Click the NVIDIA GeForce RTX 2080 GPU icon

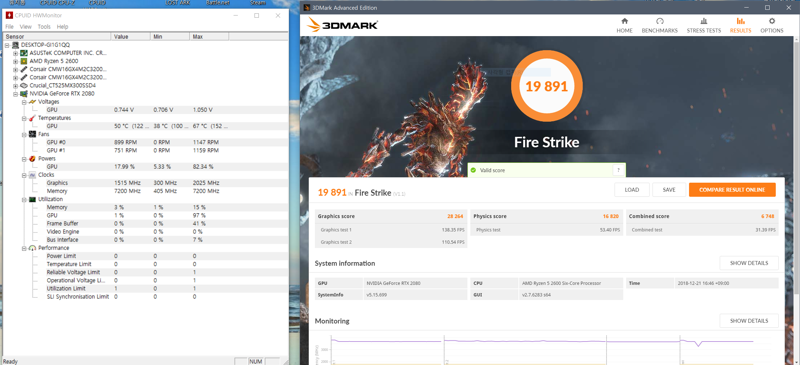[24, 93]
